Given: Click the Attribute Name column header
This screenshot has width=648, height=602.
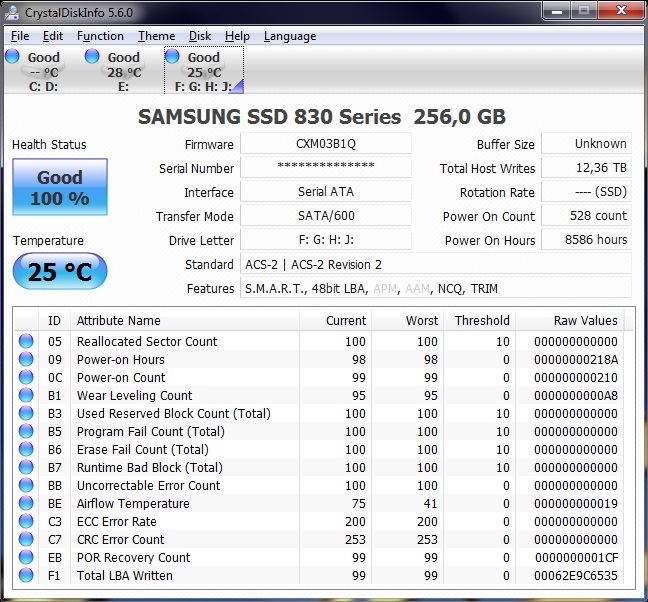Looking at the screenshot, I should coord(185,320).
